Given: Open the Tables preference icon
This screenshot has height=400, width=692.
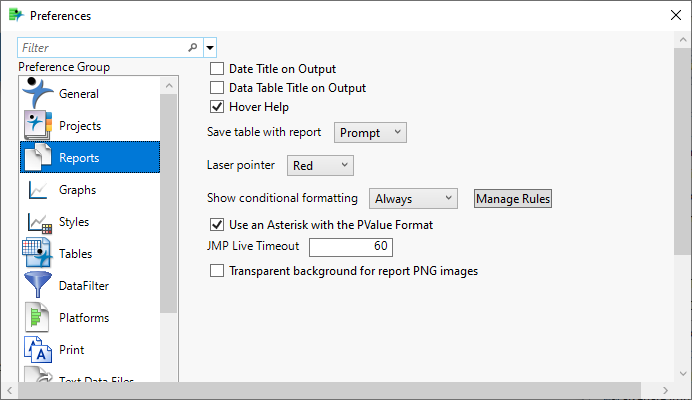Looking at the screenshot, I should [37, 254].
